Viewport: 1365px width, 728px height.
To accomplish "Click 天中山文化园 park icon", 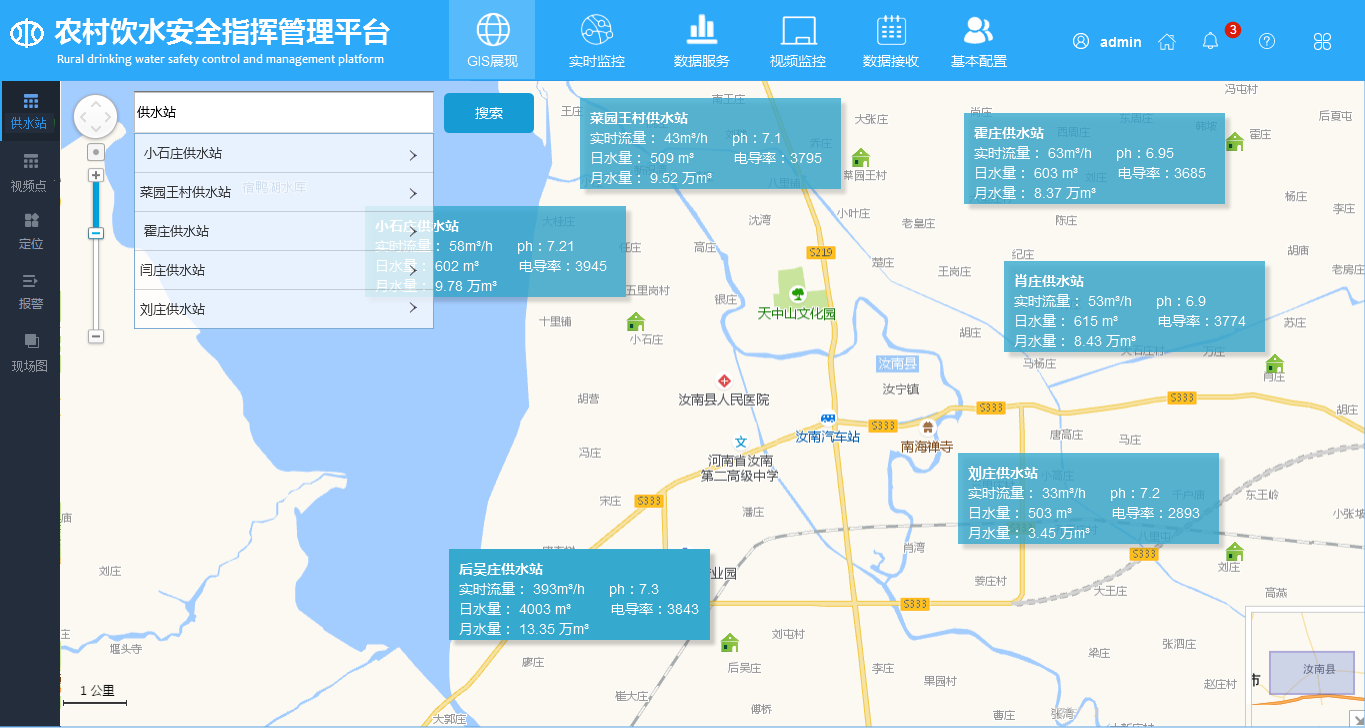I will 798,293.
